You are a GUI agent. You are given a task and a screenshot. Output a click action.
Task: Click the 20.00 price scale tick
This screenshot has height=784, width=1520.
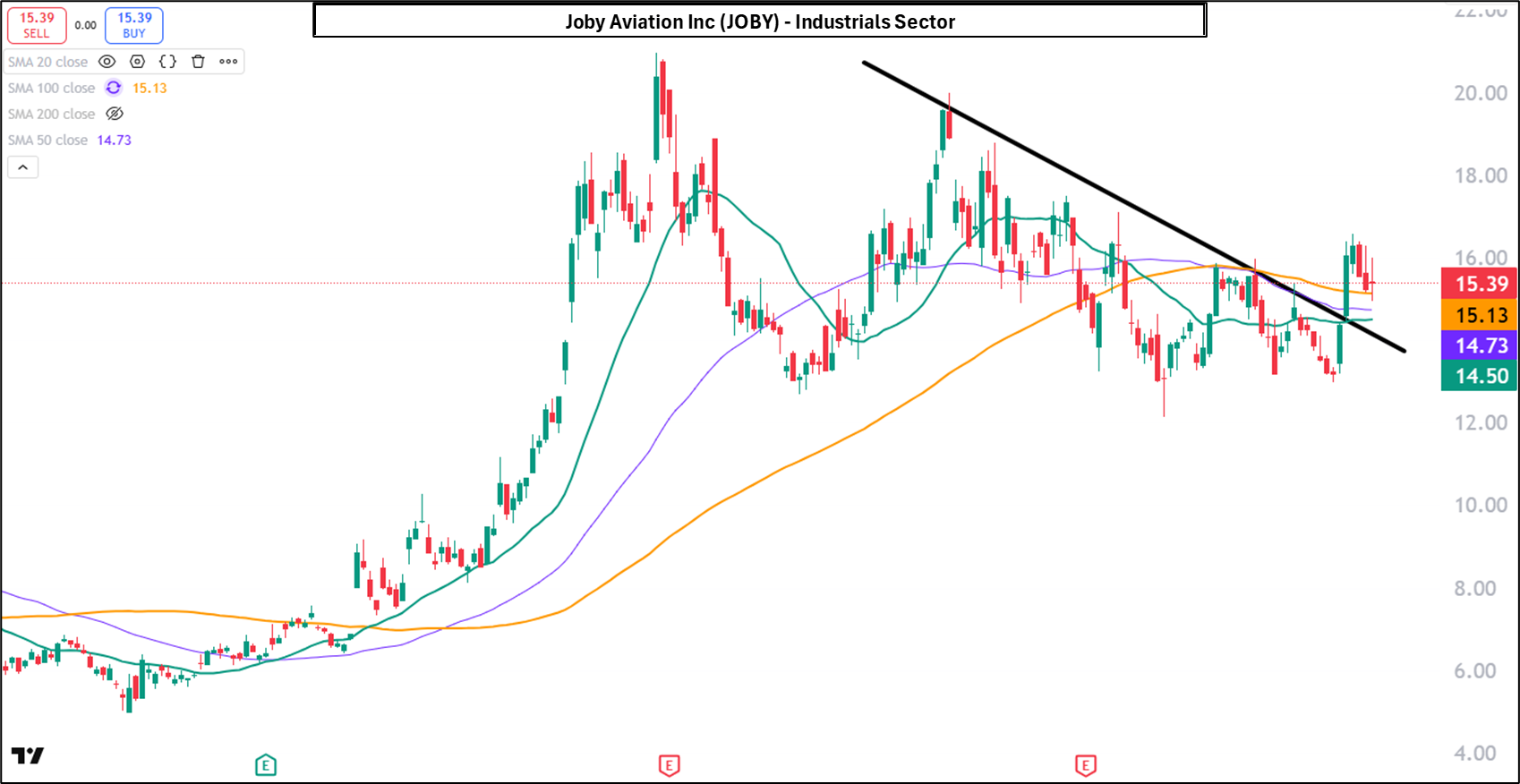[x=1481, y=93]
